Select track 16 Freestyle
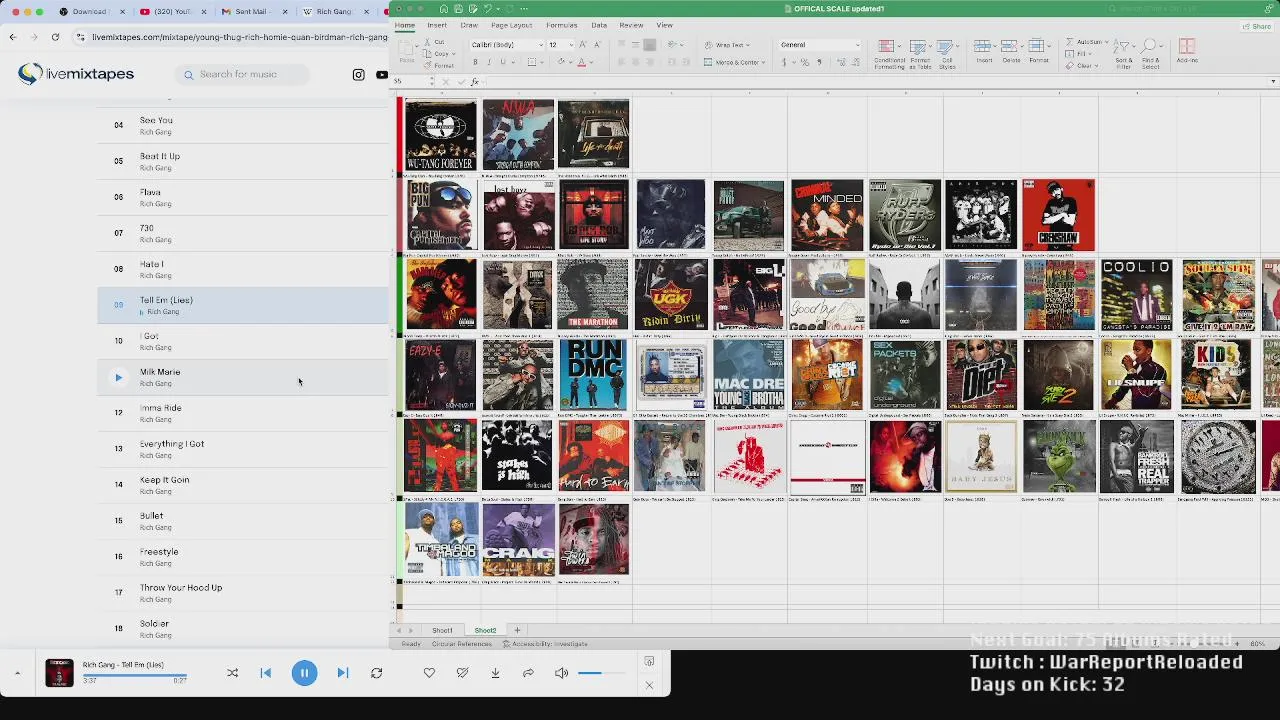1280x720 pixels. point(243,557)
